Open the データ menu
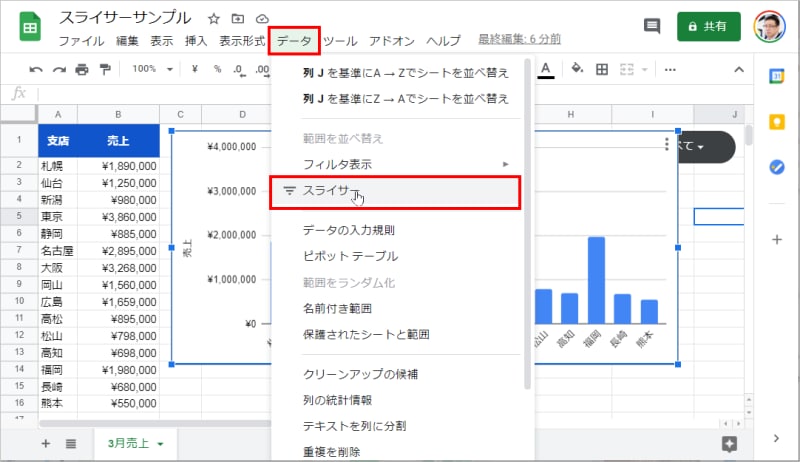The height and width of the screenshot is (462, 800). click(294, 41)
